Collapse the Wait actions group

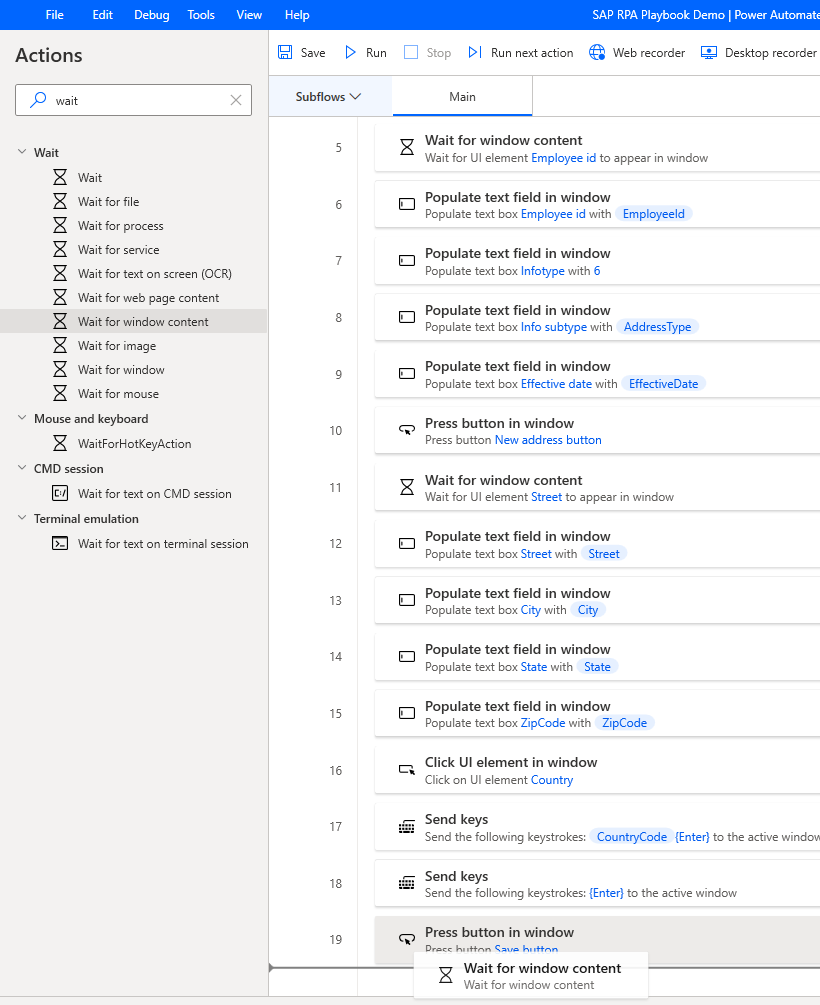click(x=22, y=152)
